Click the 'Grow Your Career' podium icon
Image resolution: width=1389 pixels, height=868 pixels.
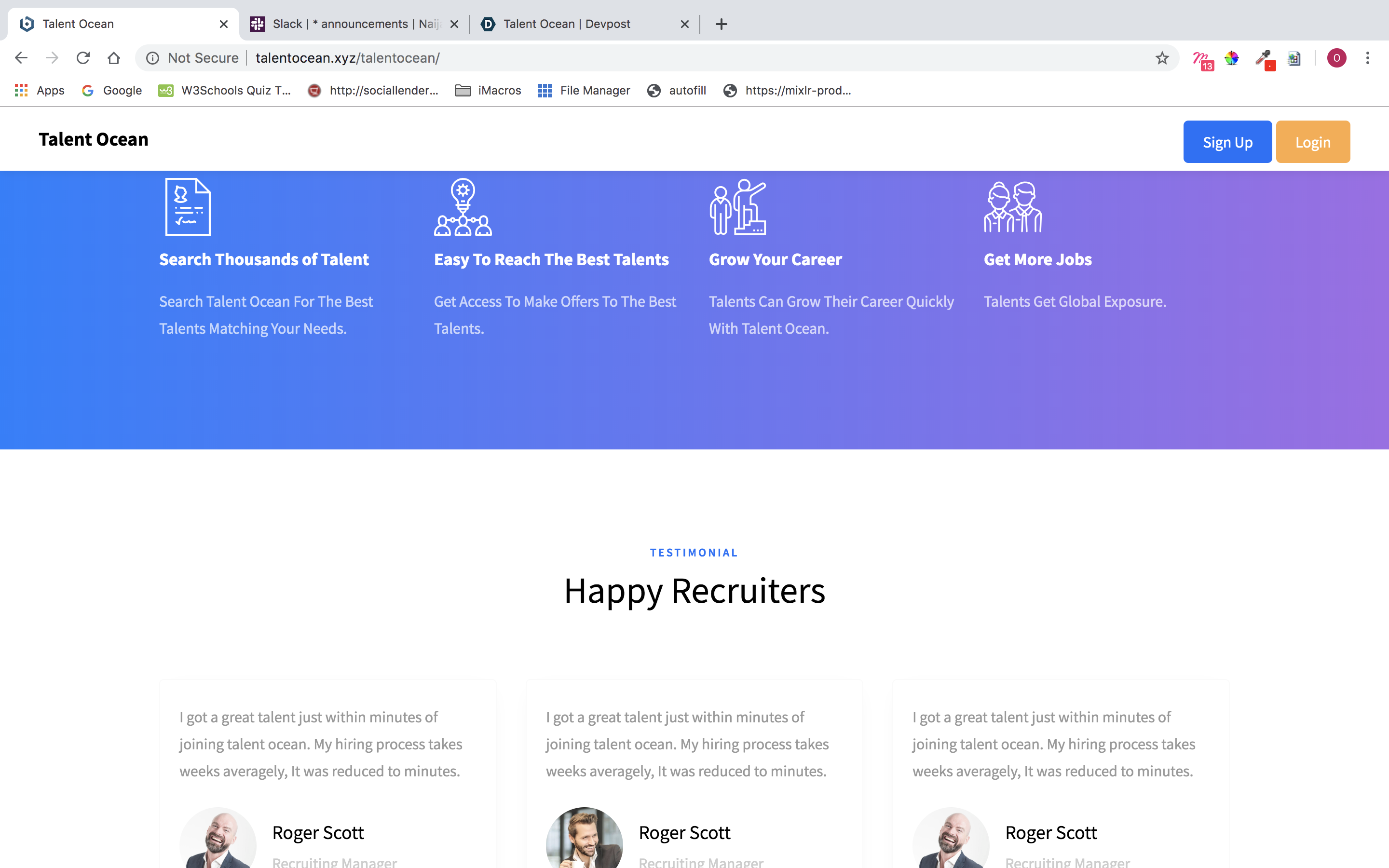click(x=738, y=207)
